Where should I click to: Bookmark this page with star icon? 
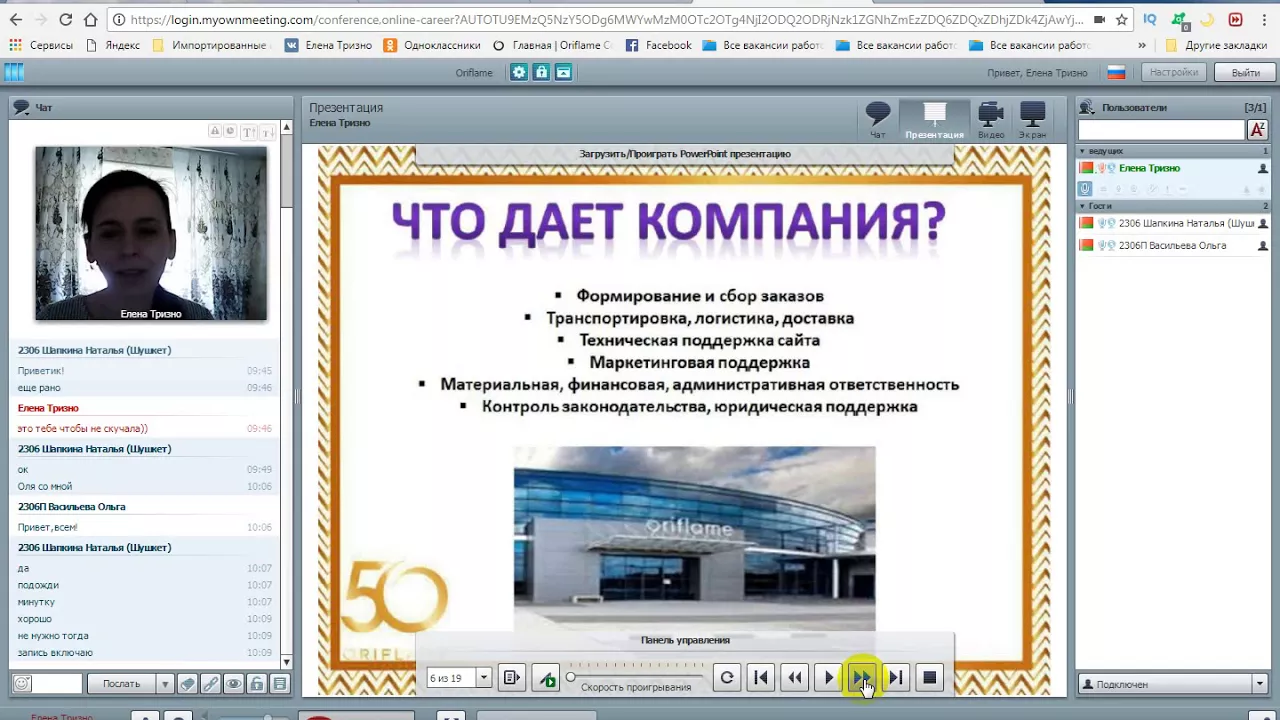click(x=1122, y=19)
